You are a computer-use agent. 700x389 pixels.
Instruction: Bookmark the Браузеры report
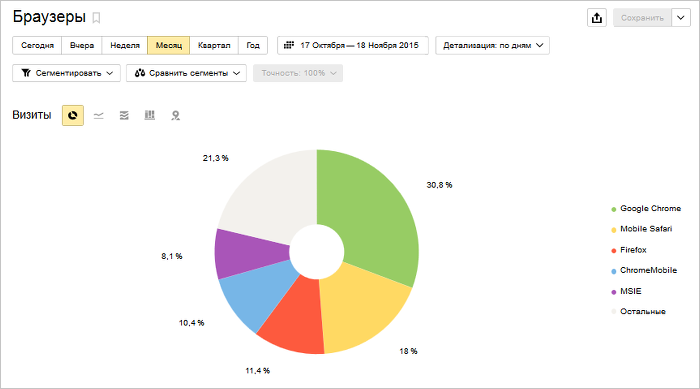(96, 18)
